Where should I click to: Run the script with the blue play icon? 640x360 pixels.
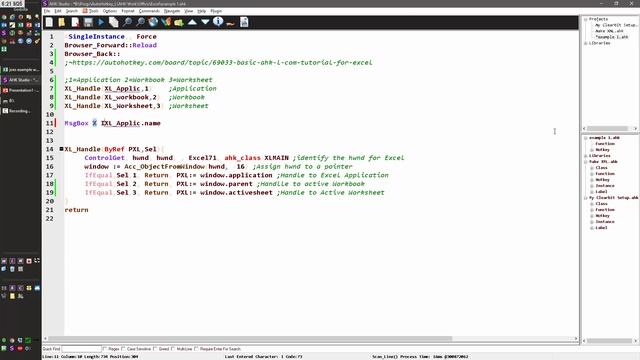coord(101,22)
